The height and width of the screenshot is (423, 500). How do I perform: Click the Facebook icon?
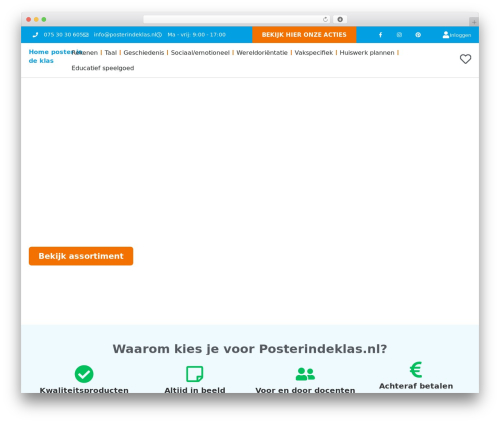pos(380,35)
